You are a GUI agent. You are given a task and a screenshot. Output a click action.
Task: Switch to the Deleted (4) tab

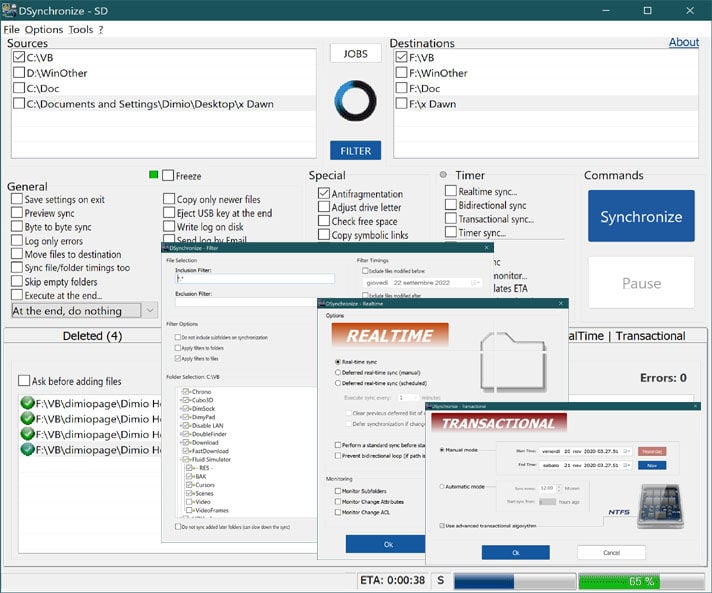[92, 336]
